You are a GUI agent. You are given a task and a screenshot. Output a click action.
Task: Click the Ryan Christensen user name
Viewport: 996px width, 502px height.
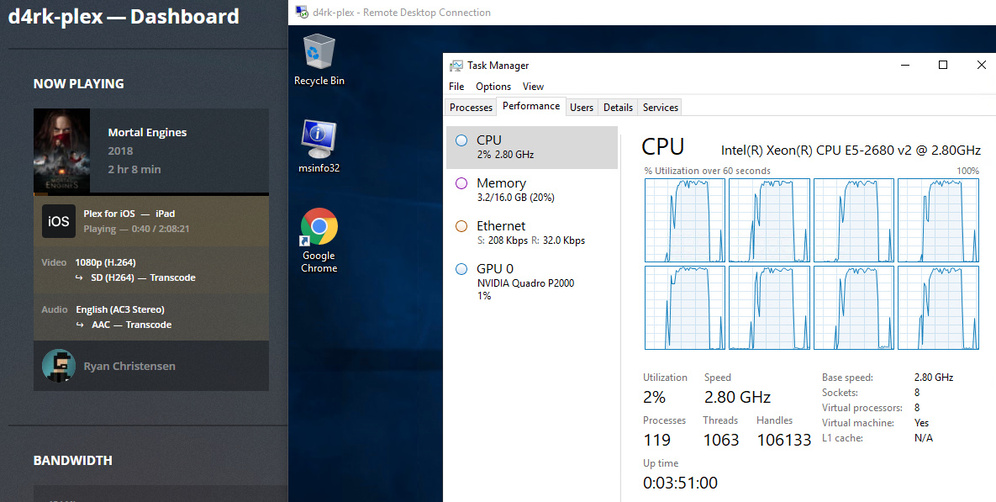130,367
